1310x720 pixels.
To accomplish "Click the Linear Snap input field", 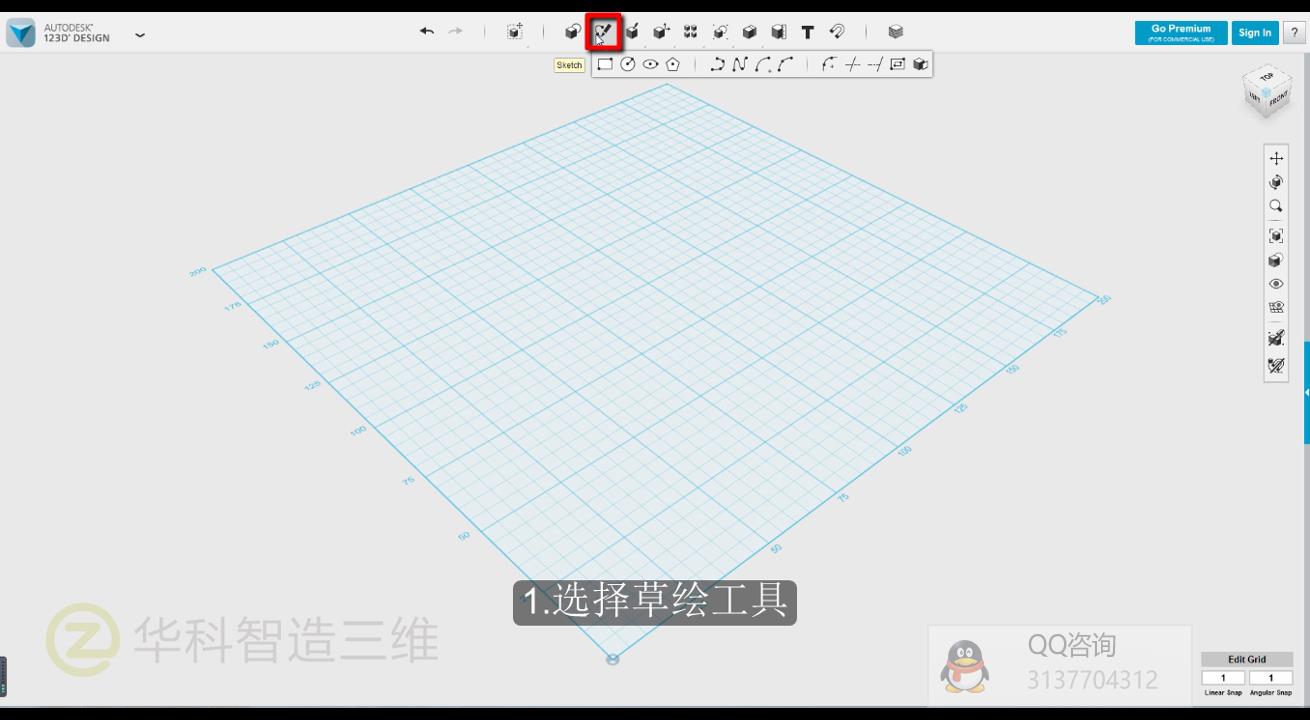I will click(x=1222, y=678).
